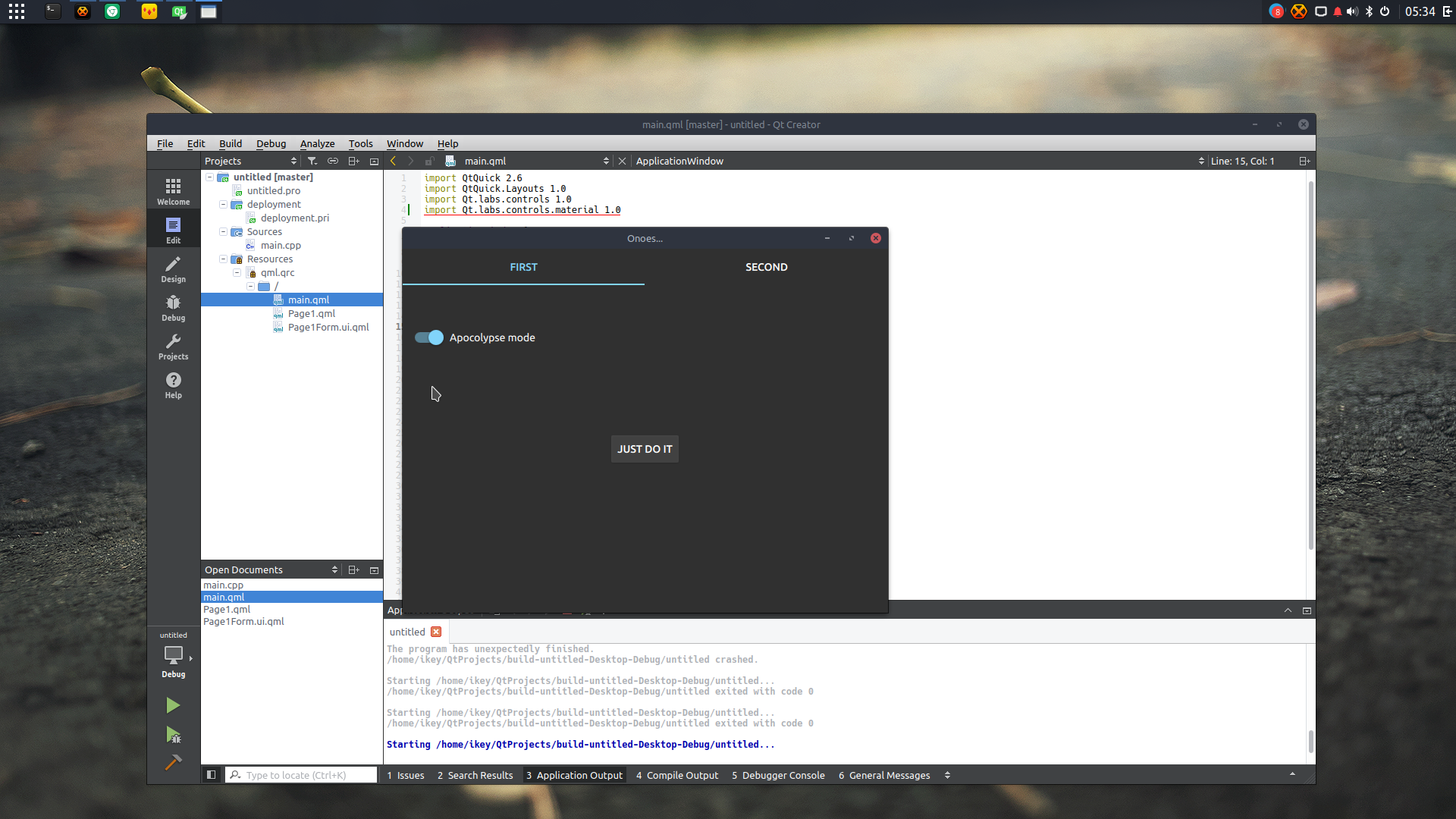This screenshot has height=819, width=1456.
Task: Split the Projects side panel
Action: pos(353,161)
